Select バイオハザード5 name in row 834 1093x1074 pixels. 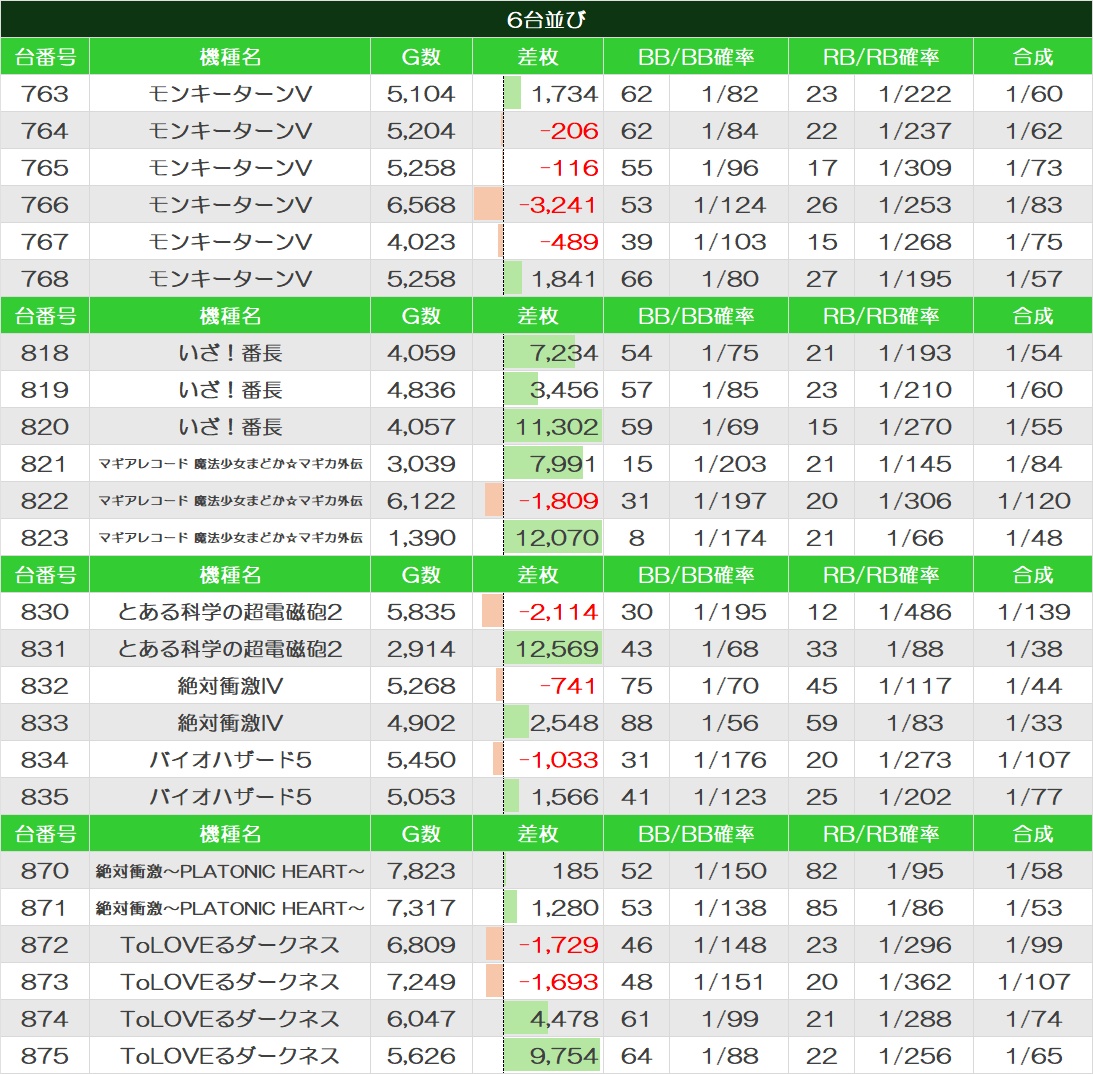230,760
